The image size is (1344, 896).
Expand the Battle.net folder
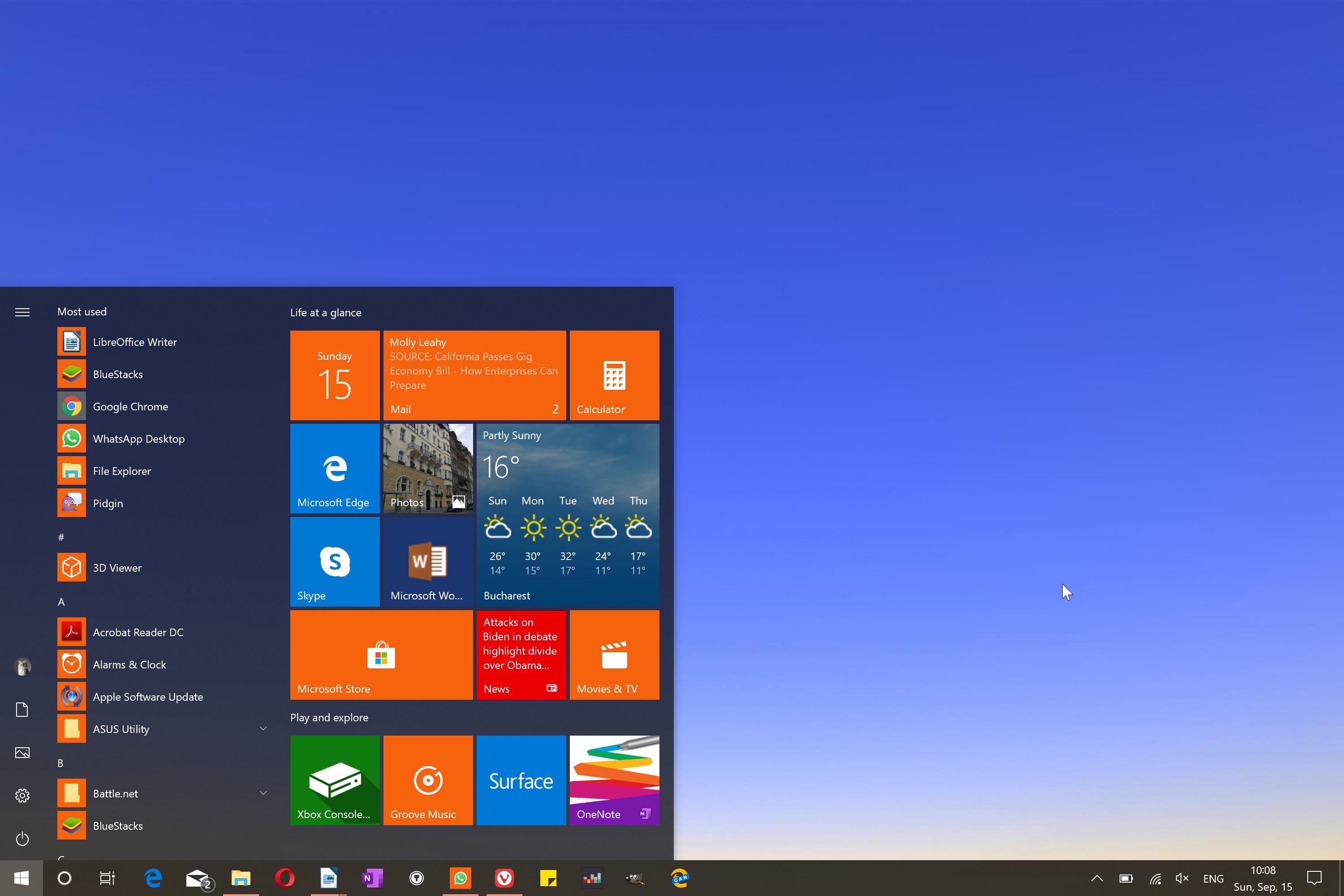[164, 793]
